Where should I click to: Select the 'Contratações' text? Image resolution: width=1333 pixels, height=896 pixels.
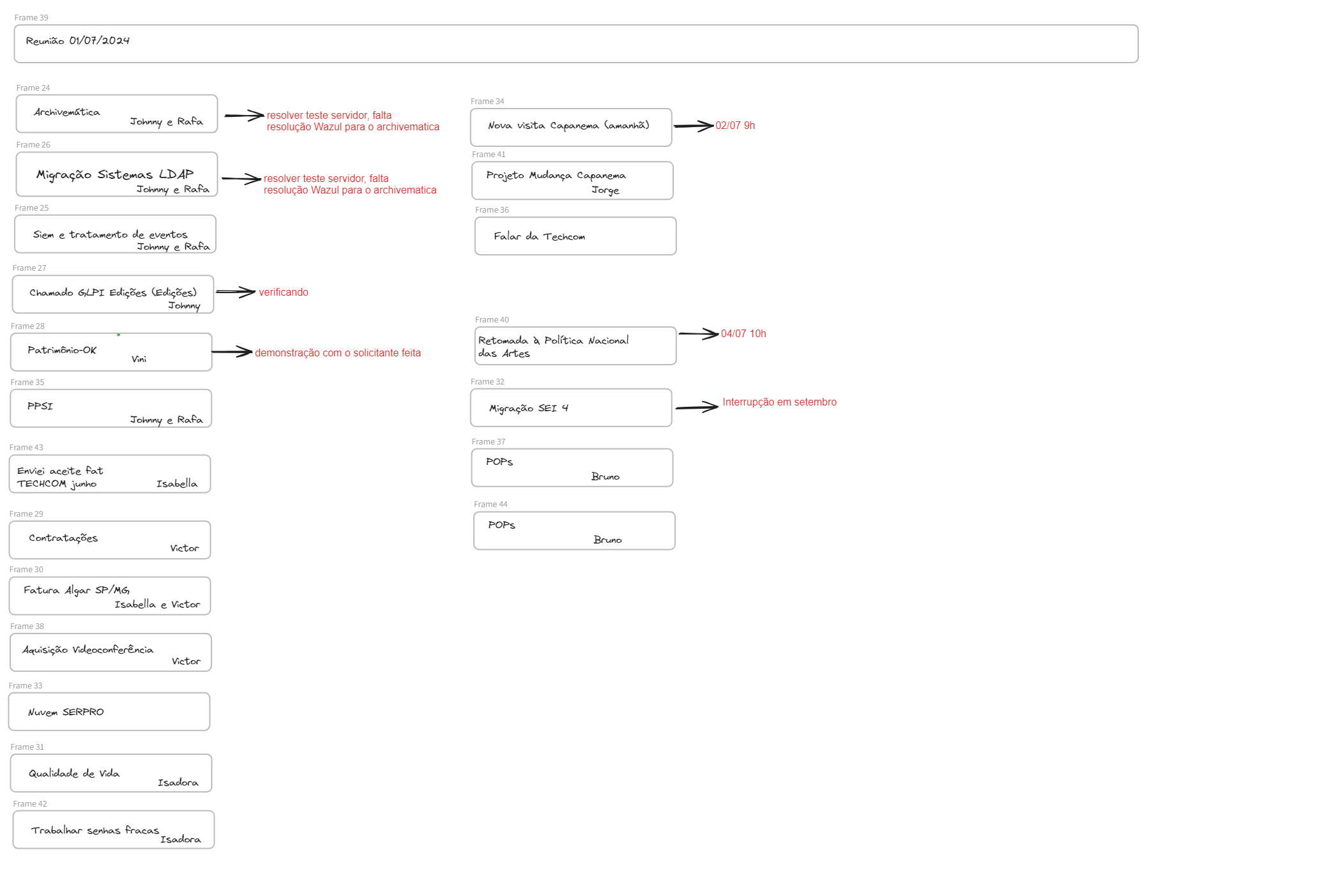[63, 538]
